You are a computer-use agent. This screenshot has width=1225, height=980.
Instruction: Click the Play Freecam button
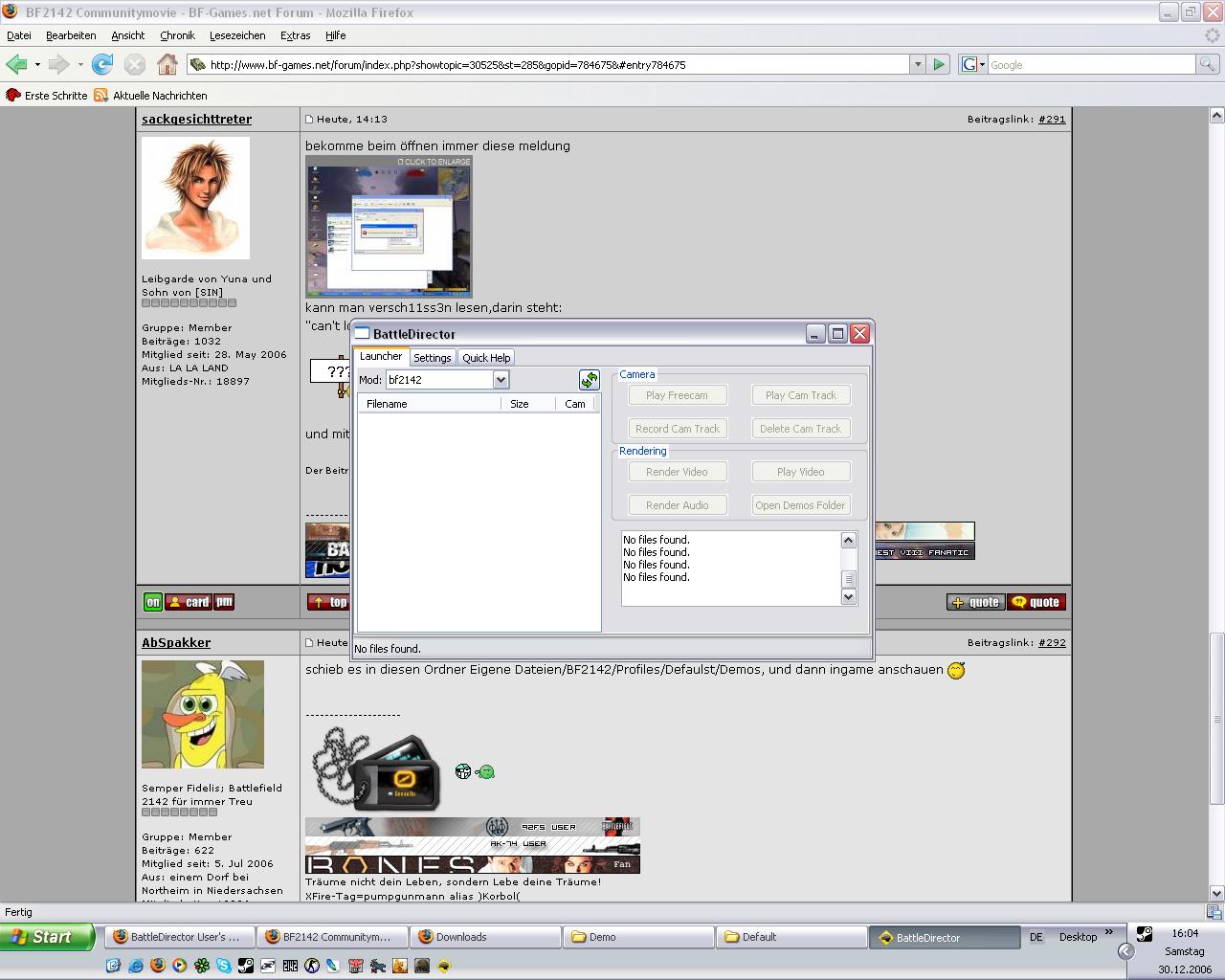[677, 395]
